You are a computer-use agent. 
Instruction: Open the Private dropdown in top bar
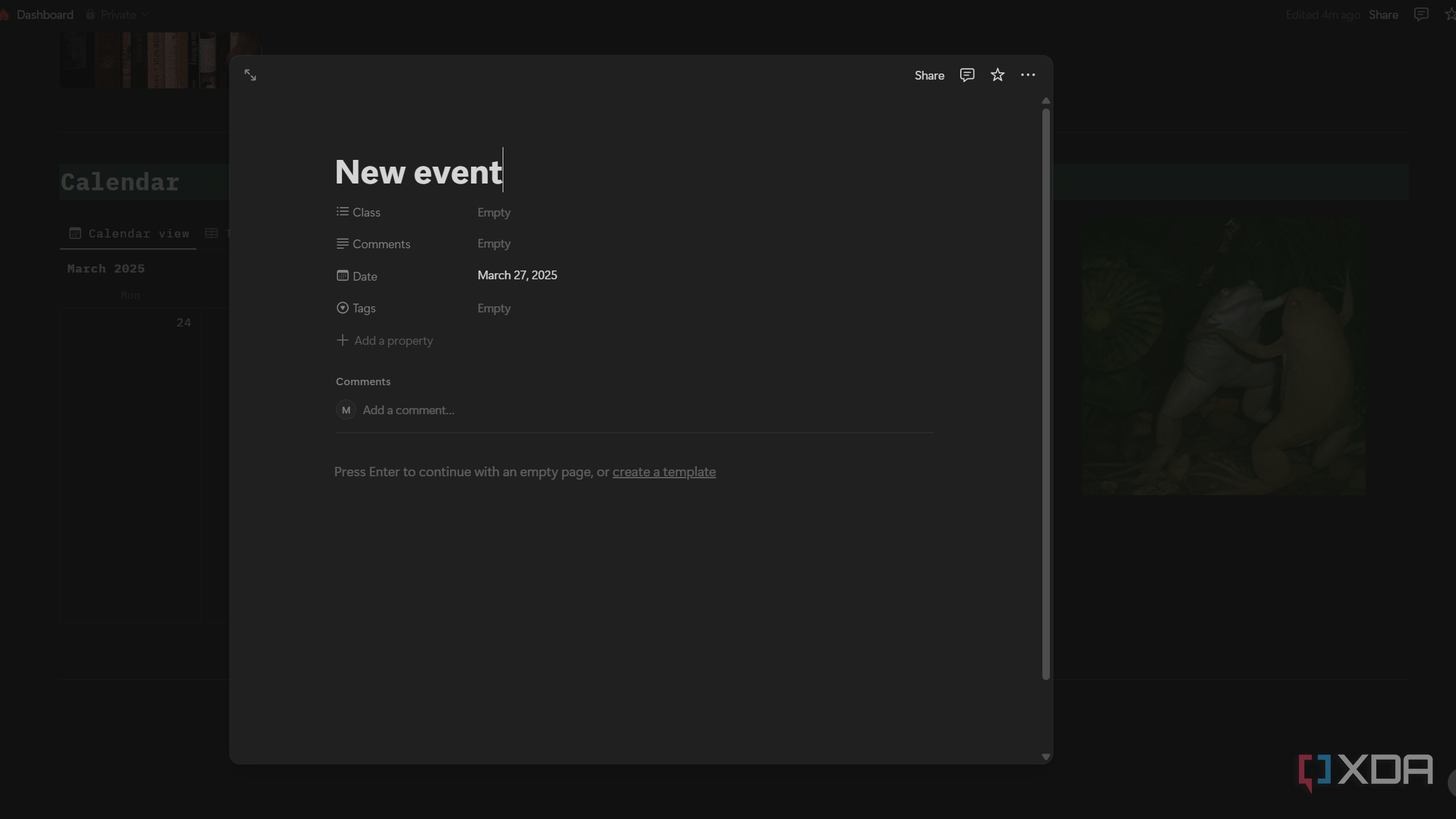click(x=117, y=15)
